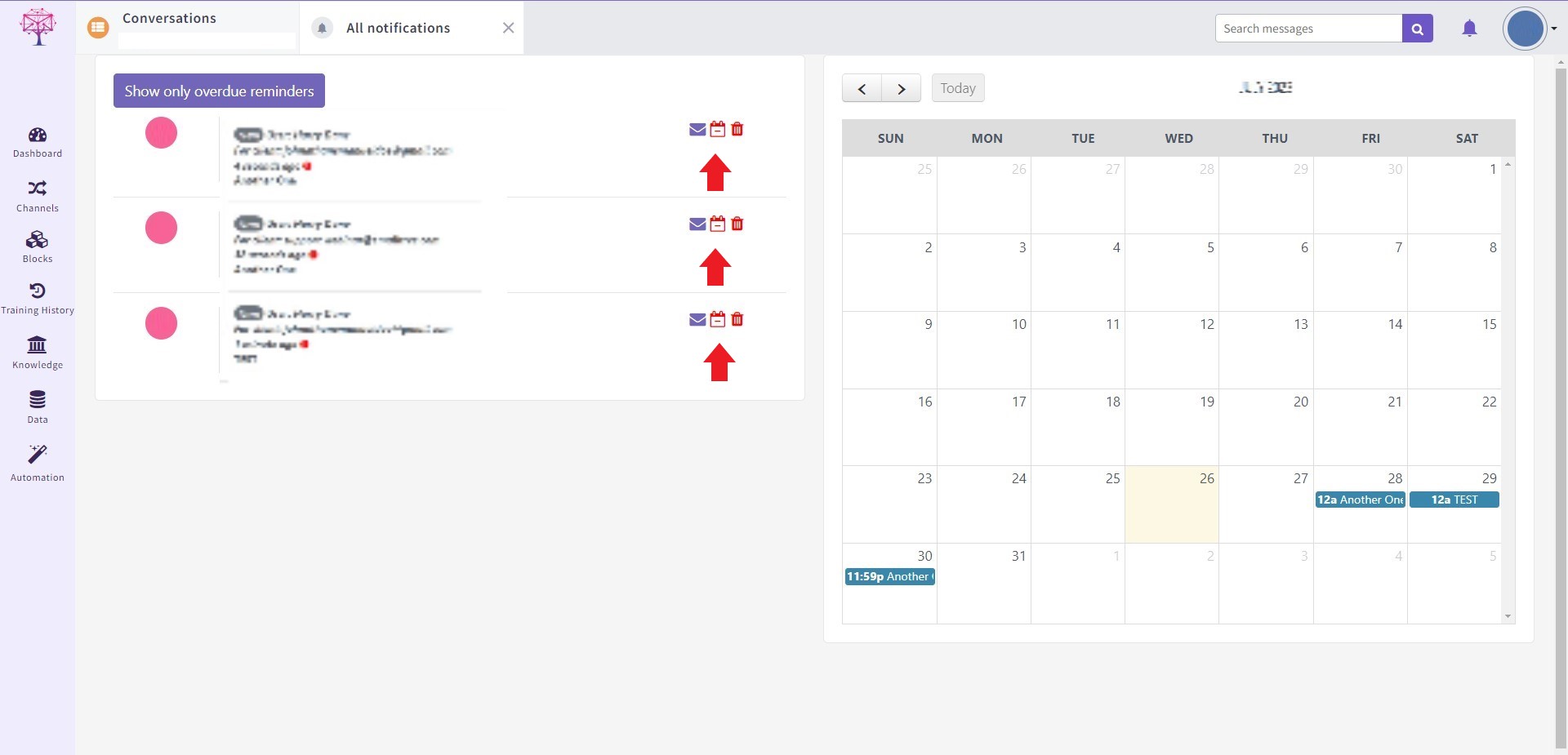The height and width of the screenshot is (755, 1568).
Task: Click the WED column header
Action: click(x=1178, y=138)
